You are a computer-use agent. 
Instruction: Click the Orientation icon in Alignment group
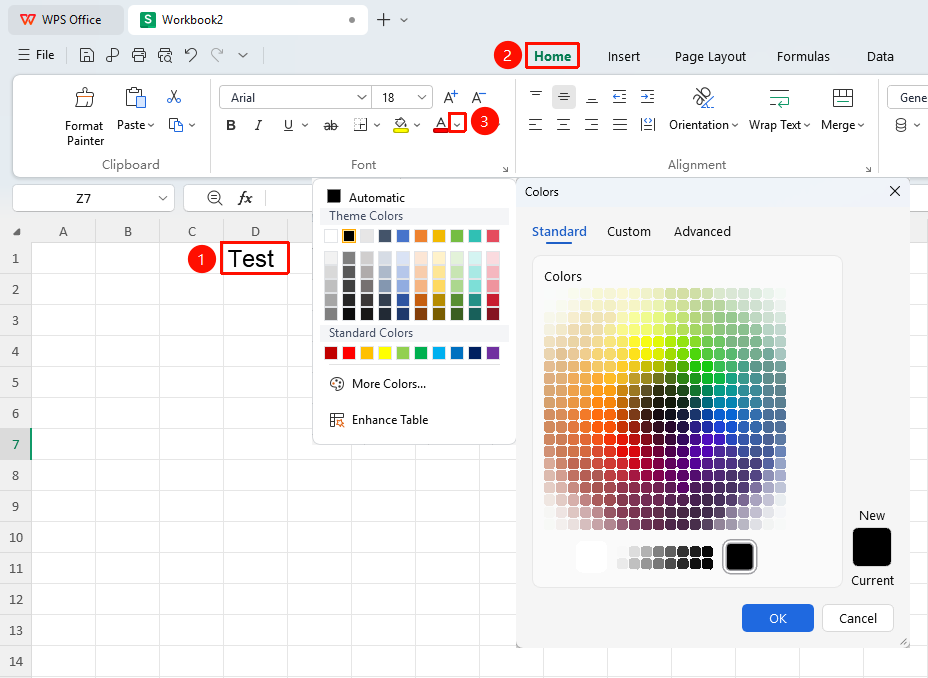(x=703, y=98)
